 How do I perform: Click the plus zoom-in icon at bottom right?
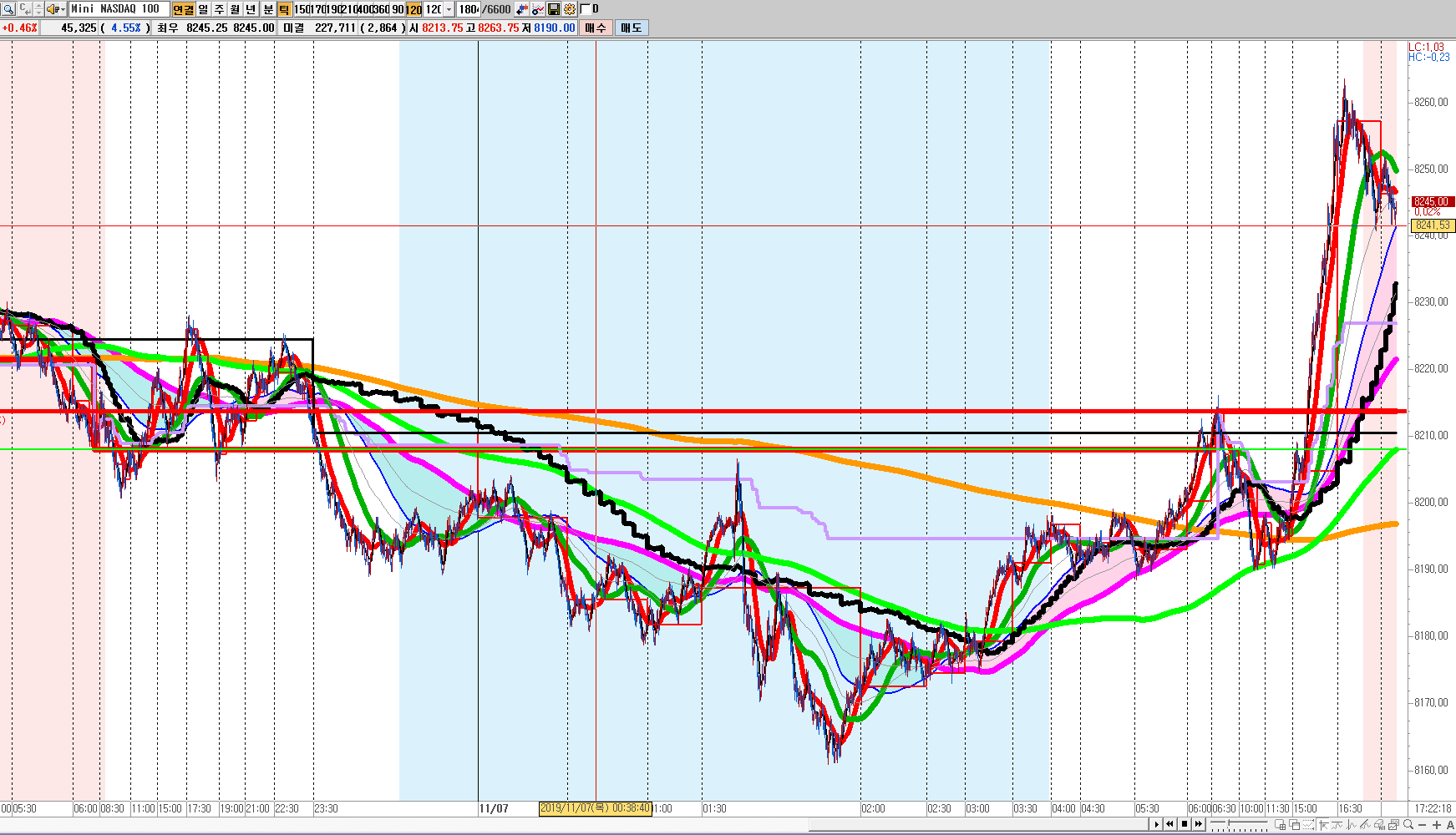coord(1436,824)
